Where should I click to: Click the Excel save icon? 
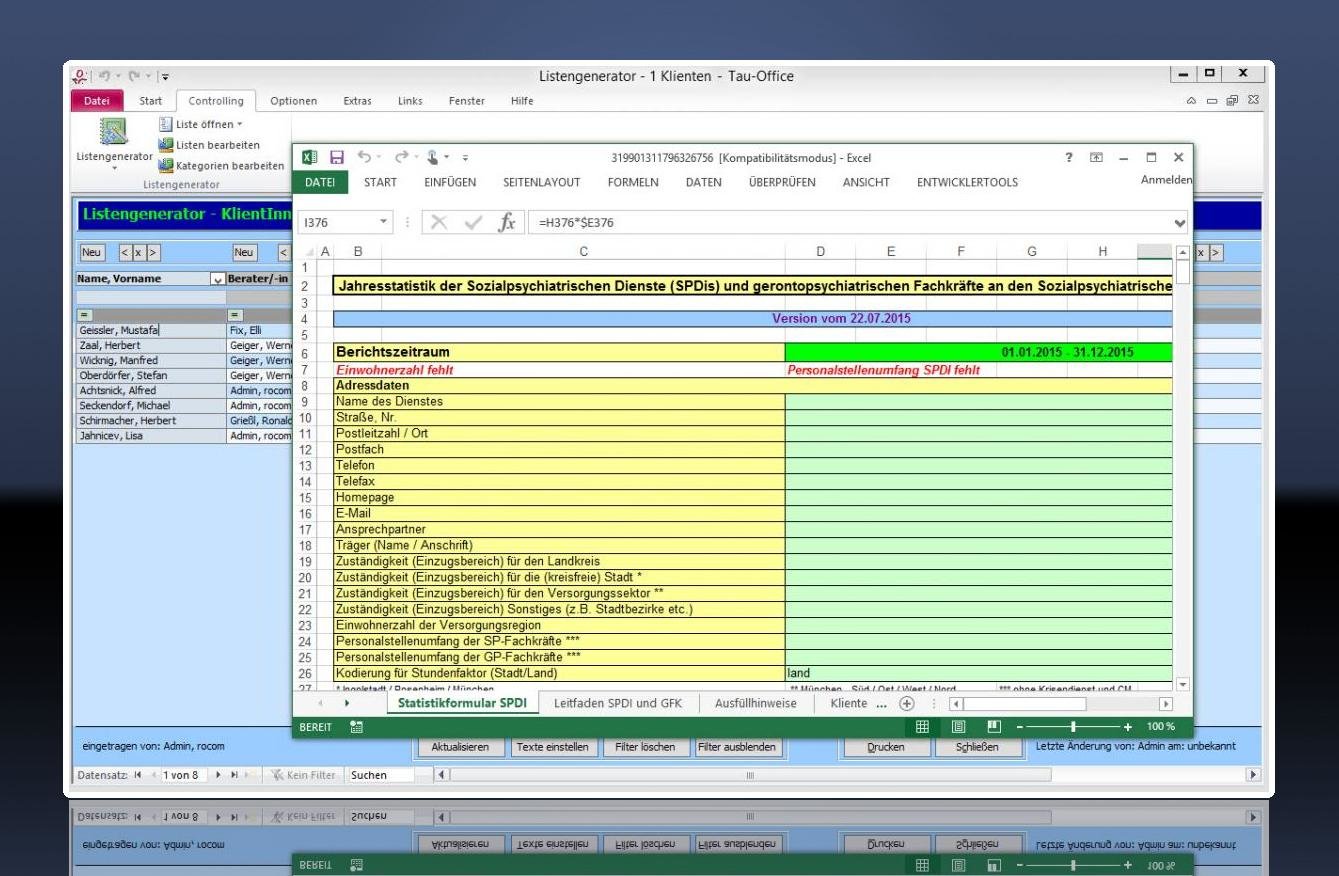(337, 157)
